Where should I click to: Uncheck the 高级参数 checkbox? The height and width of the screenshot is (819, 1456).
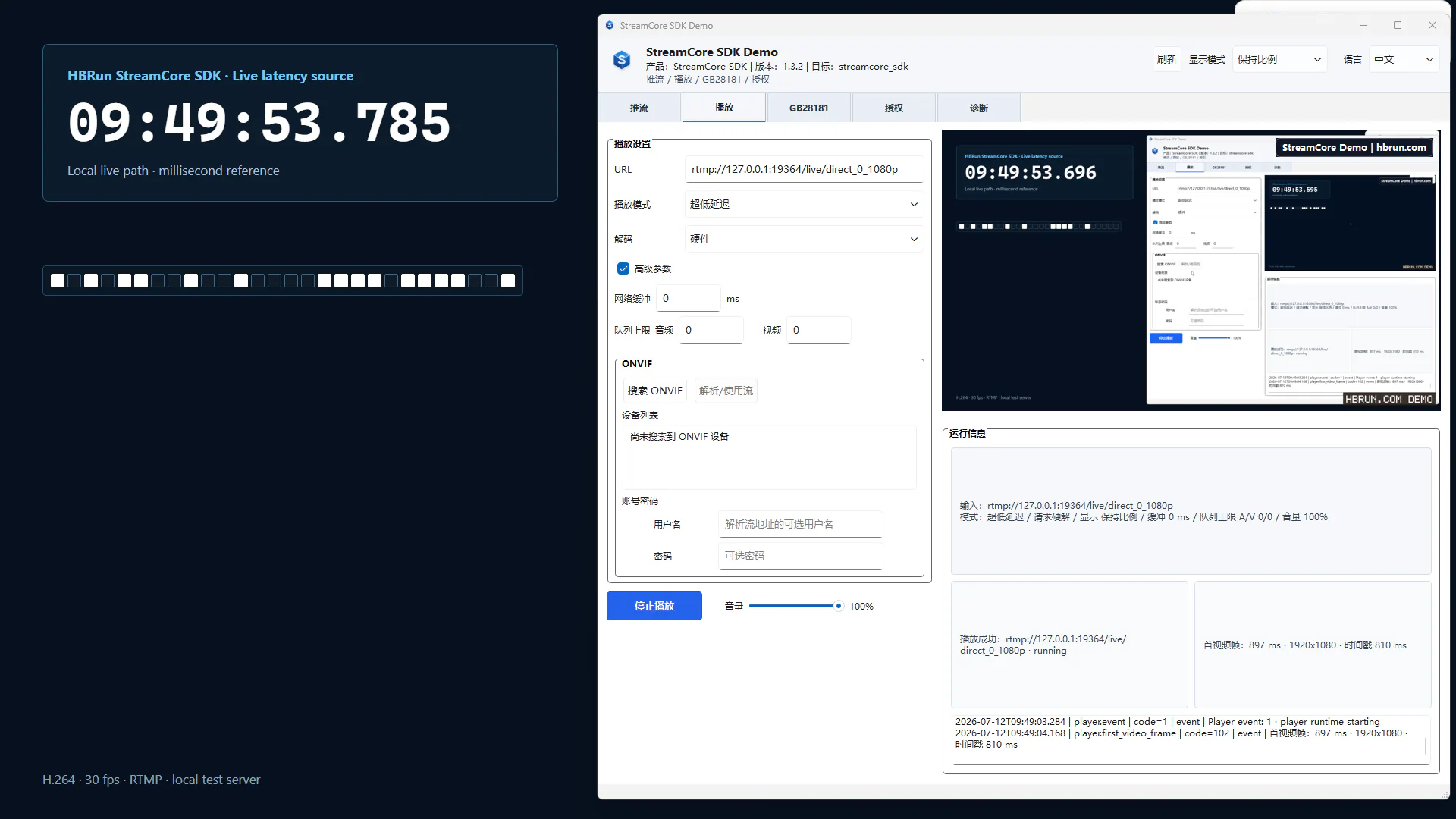pyautogui.click(x=623, y=268)
